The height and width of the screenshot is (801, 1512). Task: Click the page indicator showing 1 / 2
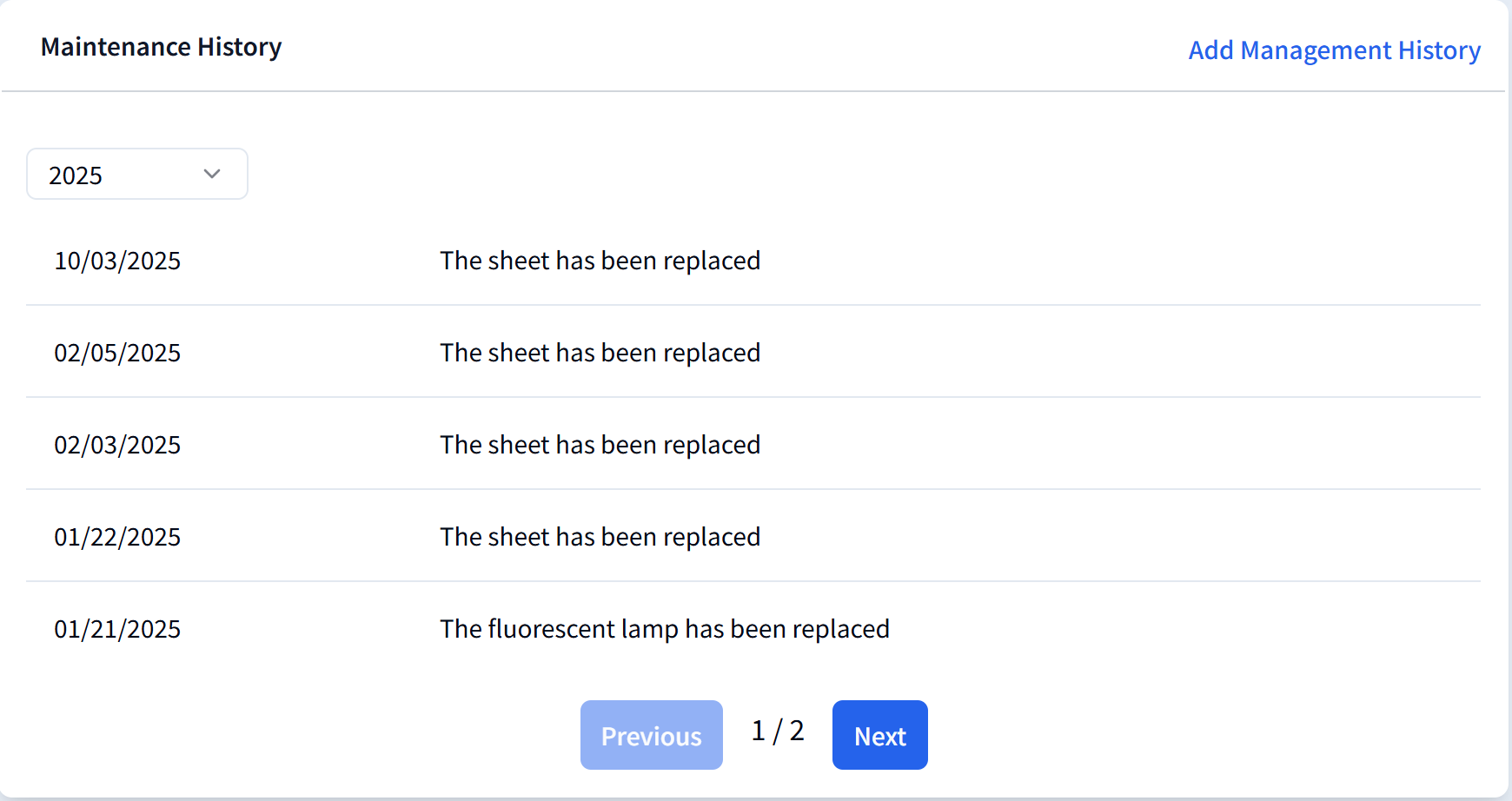click(x=777, y=731)
